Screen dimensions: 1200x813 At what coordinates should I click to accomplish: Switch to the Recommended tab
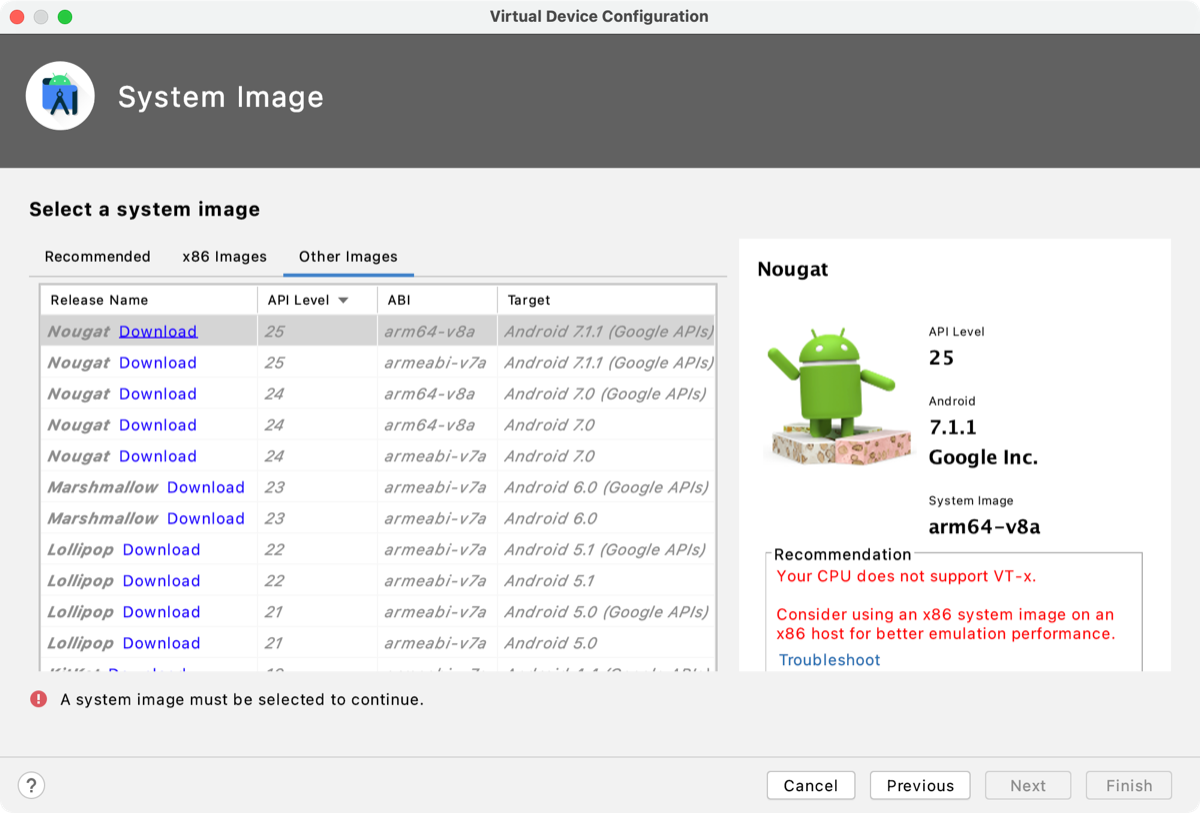coord(97,256)
